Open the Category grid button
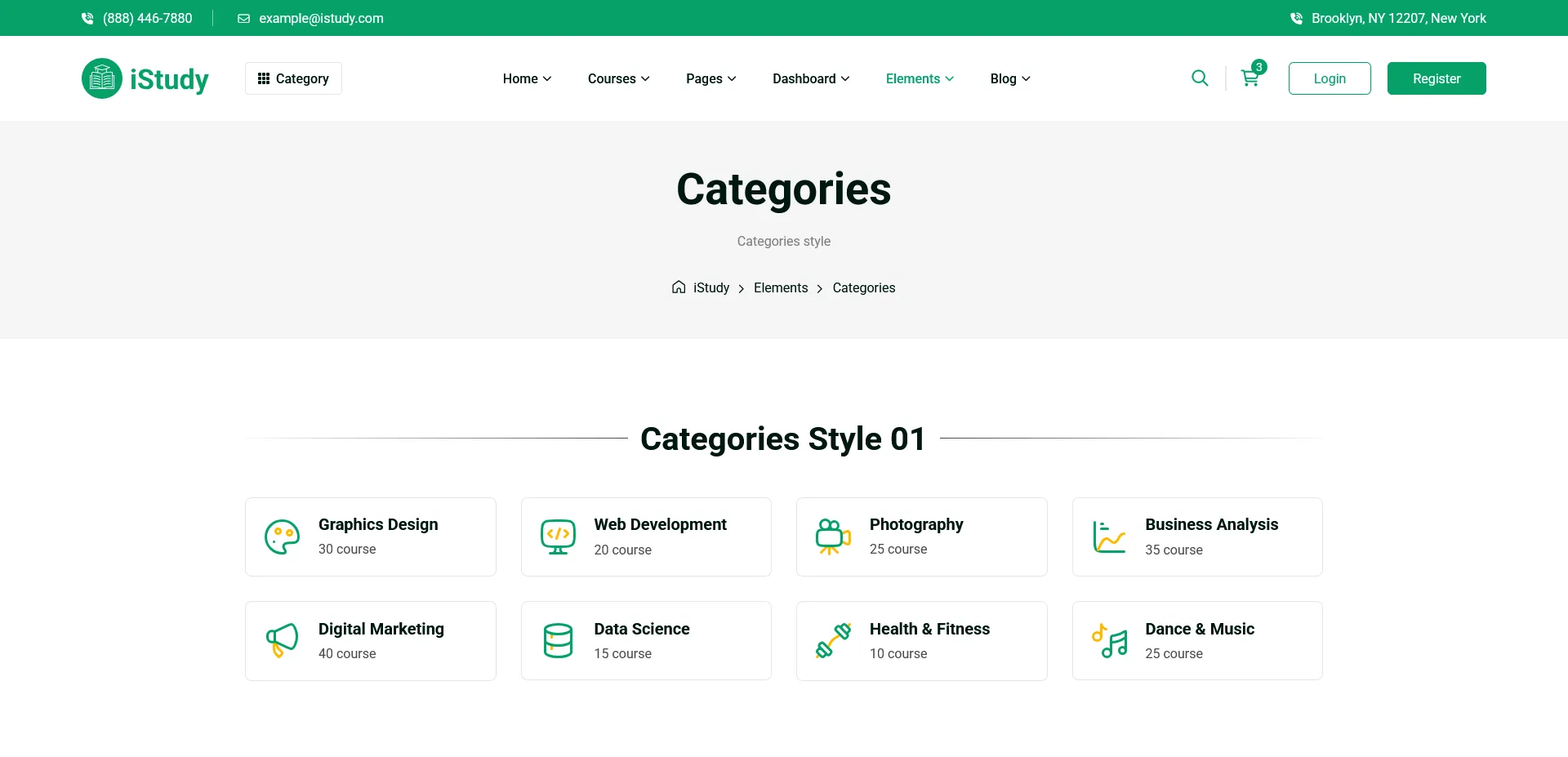Image resolution: width=1568 pixels, height=757 pixels. tap(293, 78)
